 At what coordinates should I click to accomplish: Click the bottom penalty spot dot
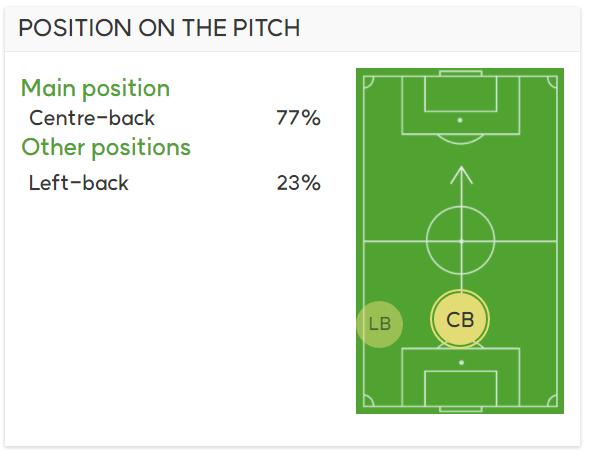[x=461, y=363]
